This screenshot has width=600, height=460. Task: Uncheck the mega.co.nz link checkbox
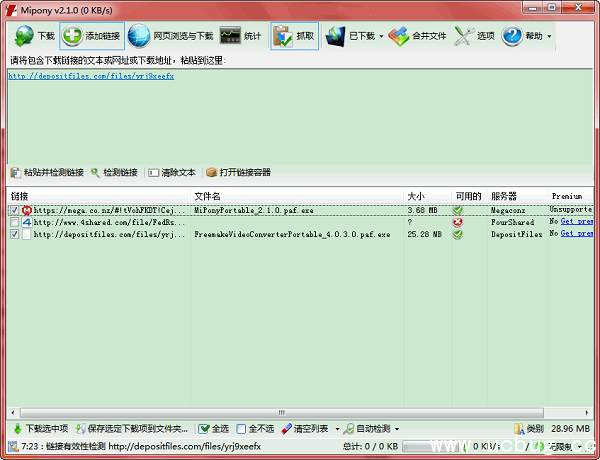tap(14, 211)
